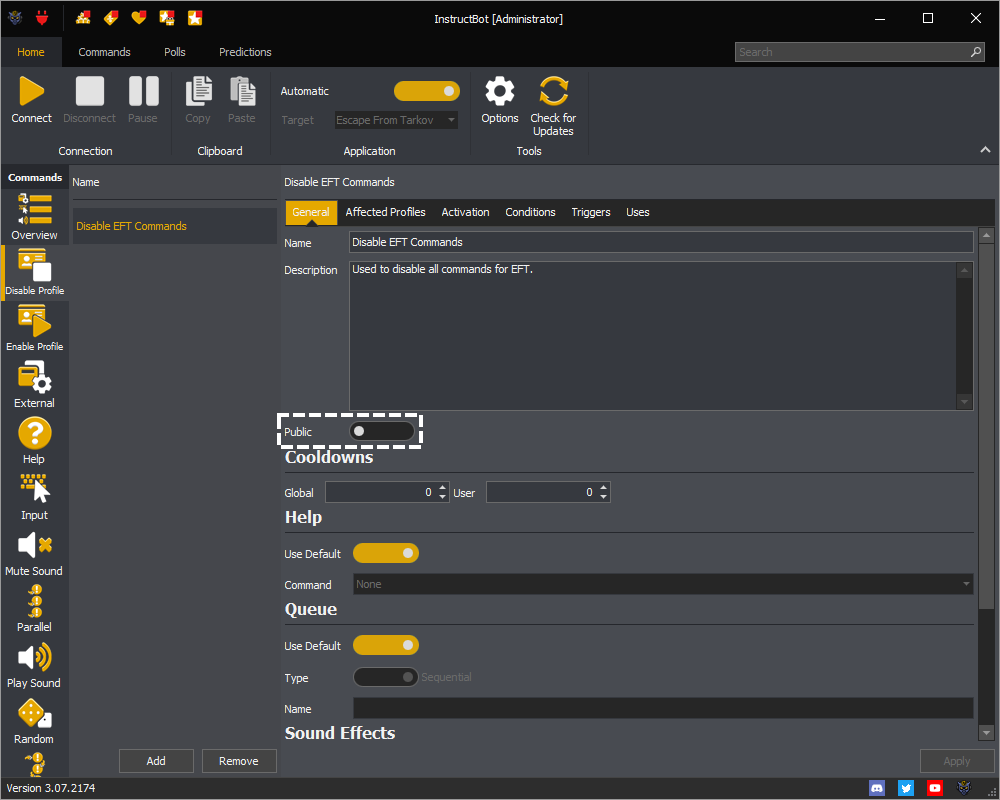Select the General tab

tap(311, 212)
